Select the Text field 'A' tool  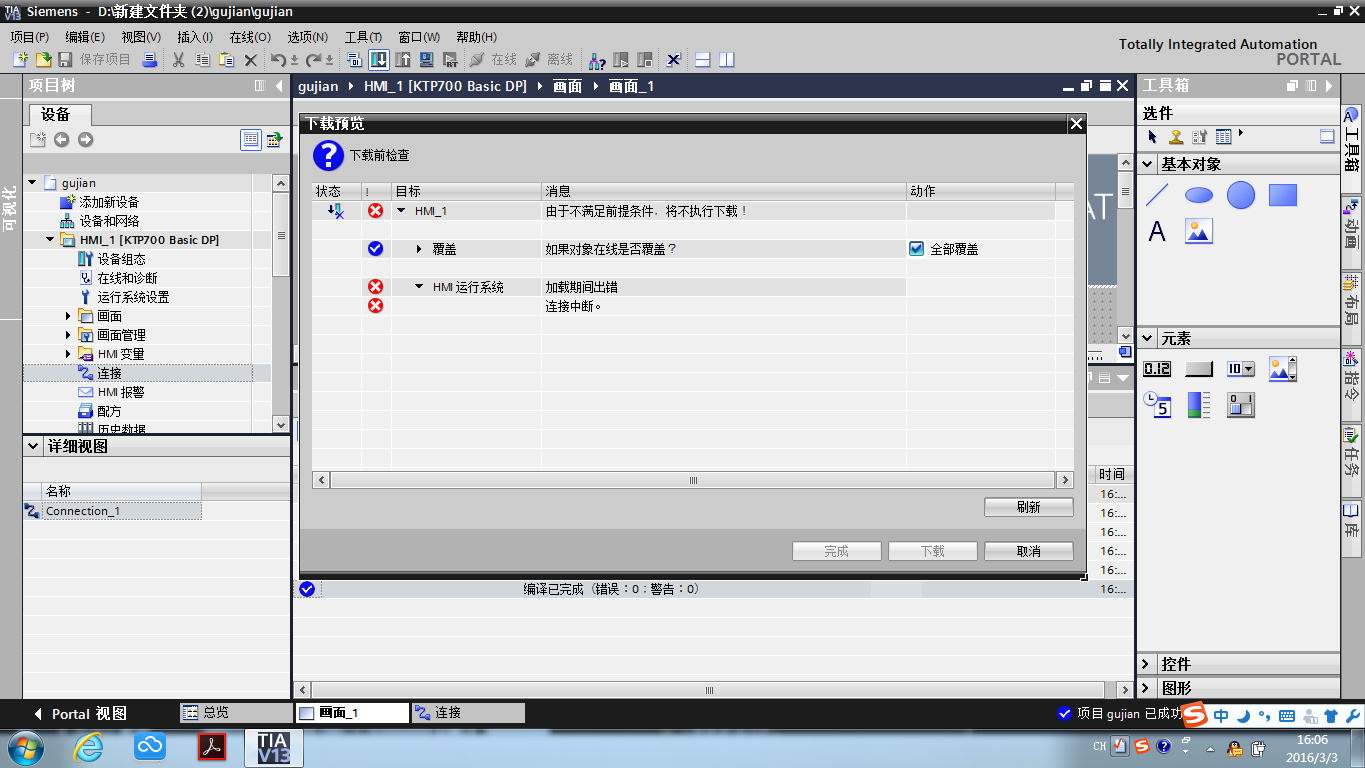[x=1157, y=231]
